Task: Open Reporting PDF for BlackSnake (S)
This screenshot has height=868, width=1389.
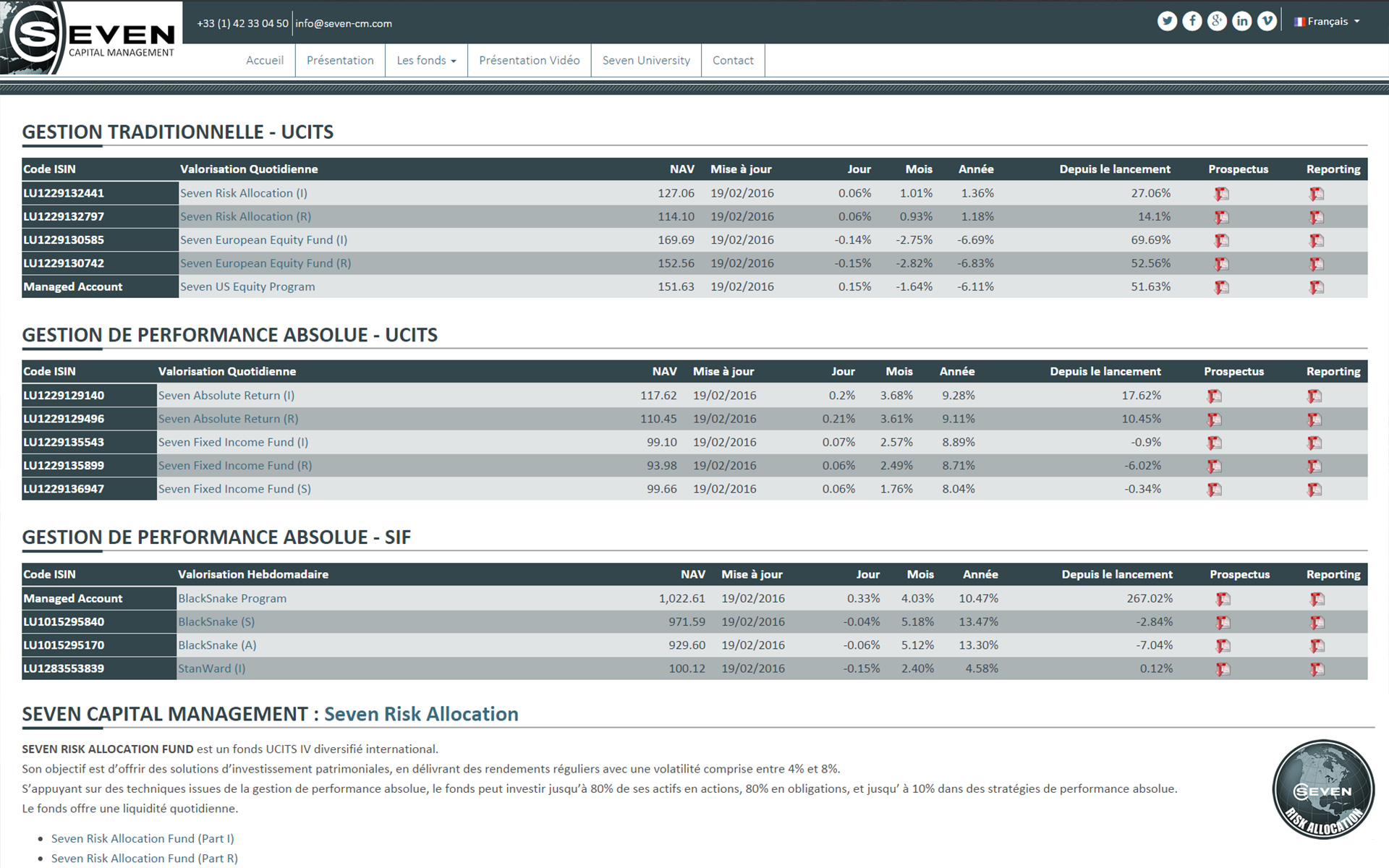Action: [x=1317, y=622]
